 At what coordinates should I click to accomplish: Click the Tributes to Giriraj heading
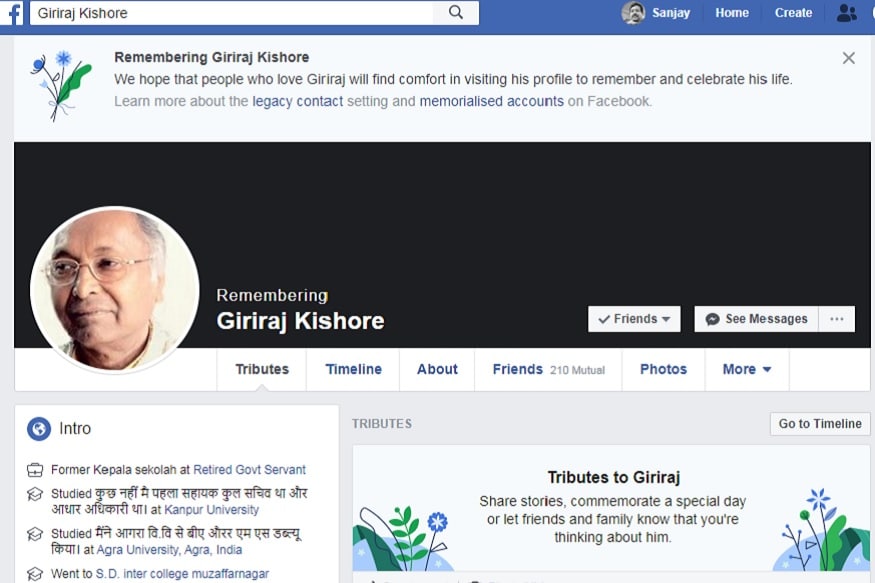click(614, 478)
